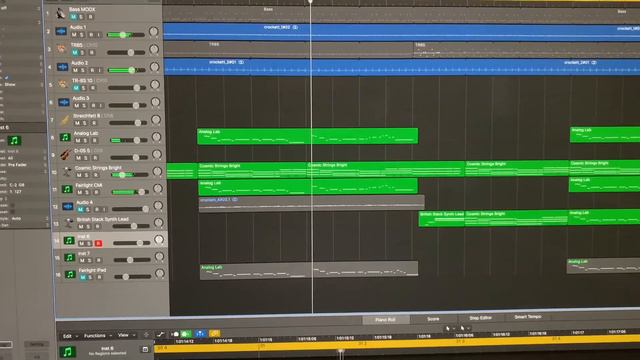Click the Audio 4 waveform track icon
The height and width of the screenshot is (360, 640).
pos(68,206)
